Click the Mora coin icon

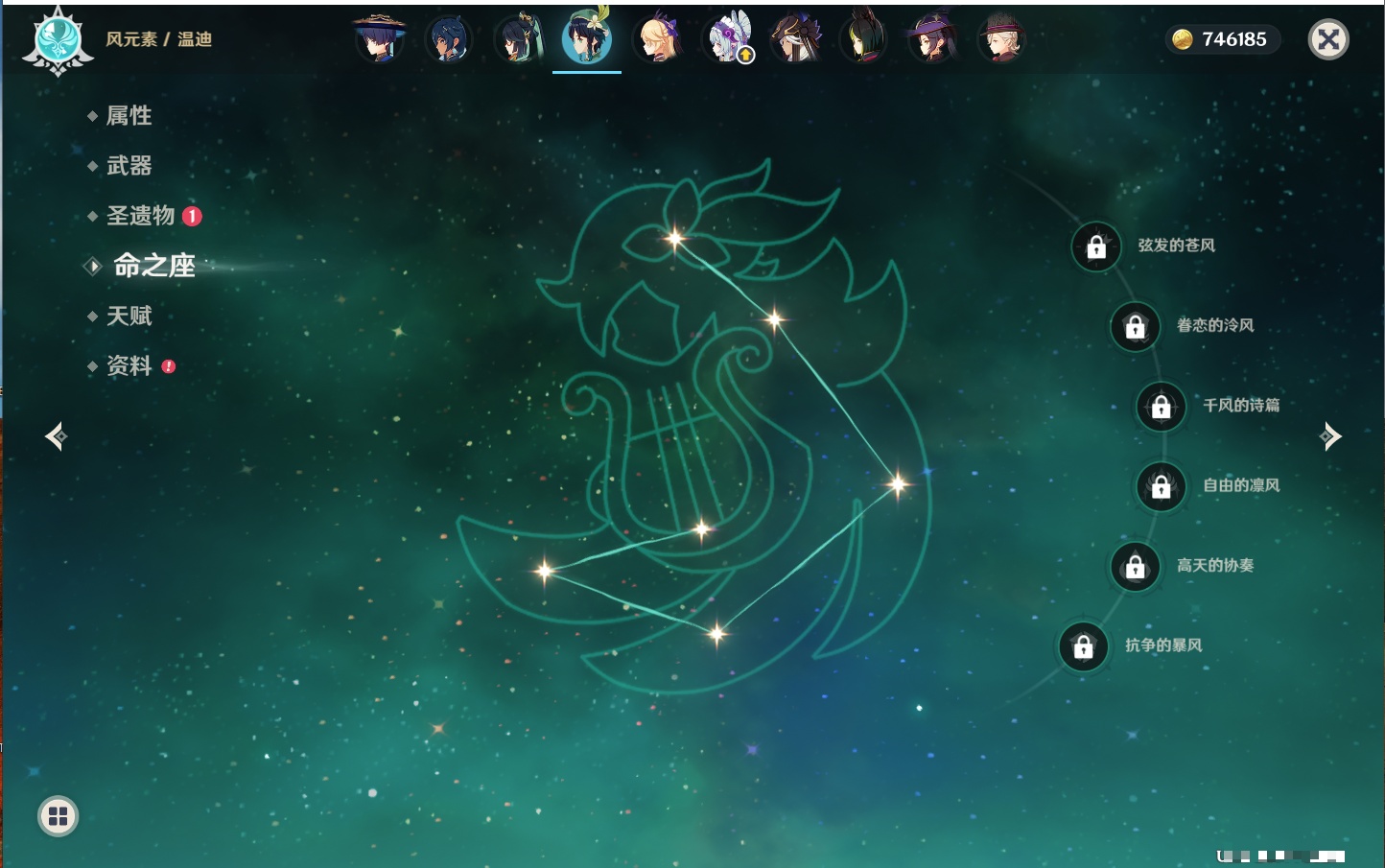(x=1183, y=39)
